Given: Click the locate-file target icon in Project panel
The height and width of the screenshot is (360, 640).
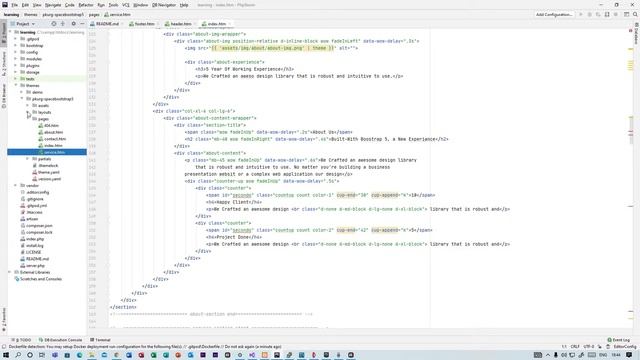Looking at the screenshot, I should click(x=53, y=24).
